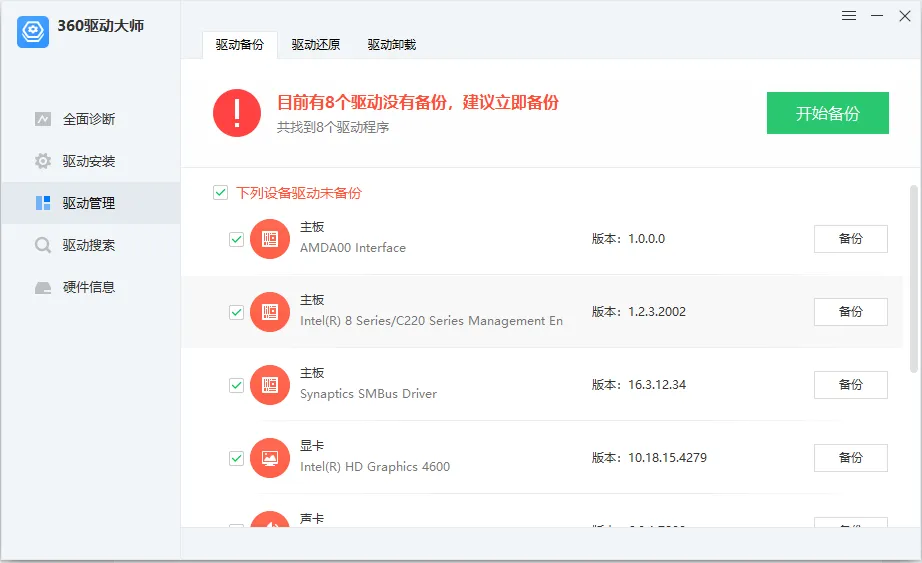922x563 pixels.
Task: Uncheck the Synaptics SMBus Driver checkbox
Action: (x=236, y=385)
